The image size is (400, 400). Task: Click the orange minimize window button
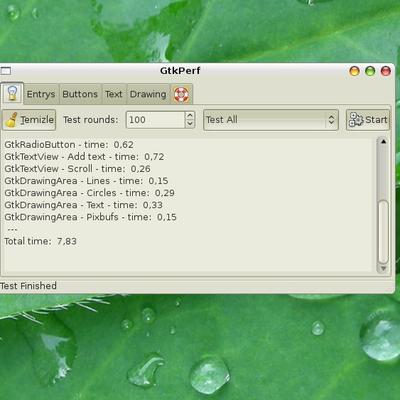354,71
